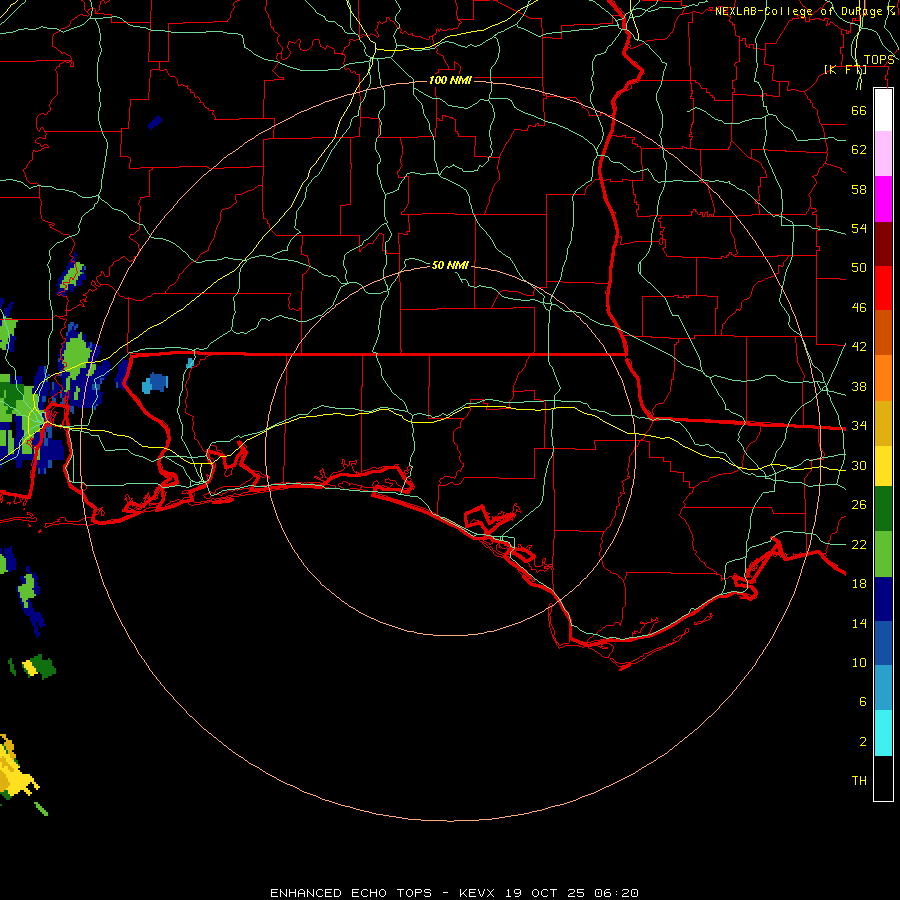Select the '42' legend value
The image size is (900, 900).
pyautogui.click(x=859, y=347)
